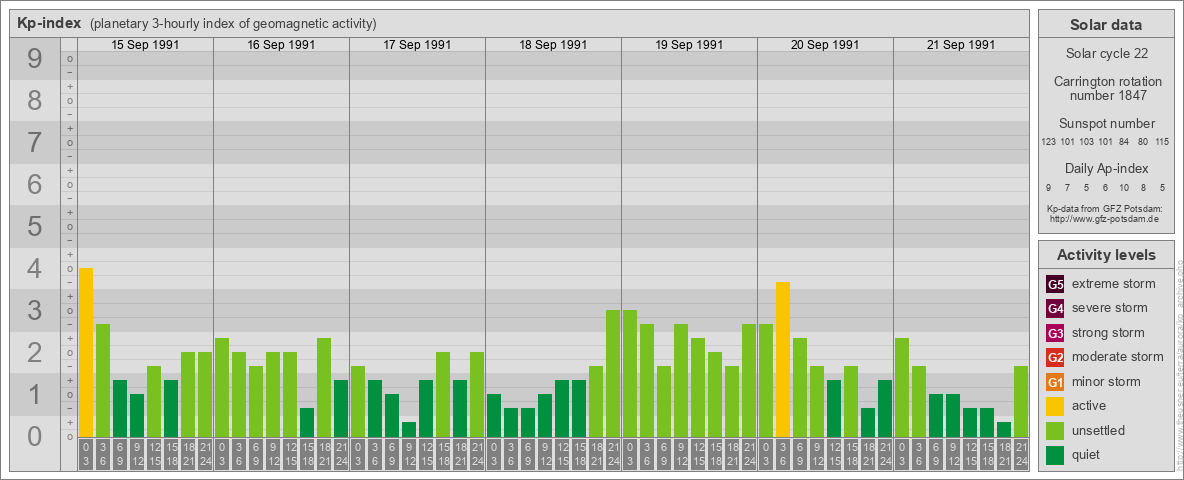Click the large 7 on the Kp axis

click(34, 143)
